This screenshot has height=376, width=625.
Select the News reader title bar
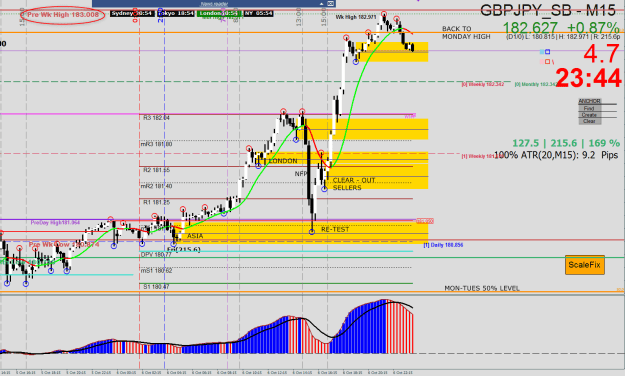[214, 4]
